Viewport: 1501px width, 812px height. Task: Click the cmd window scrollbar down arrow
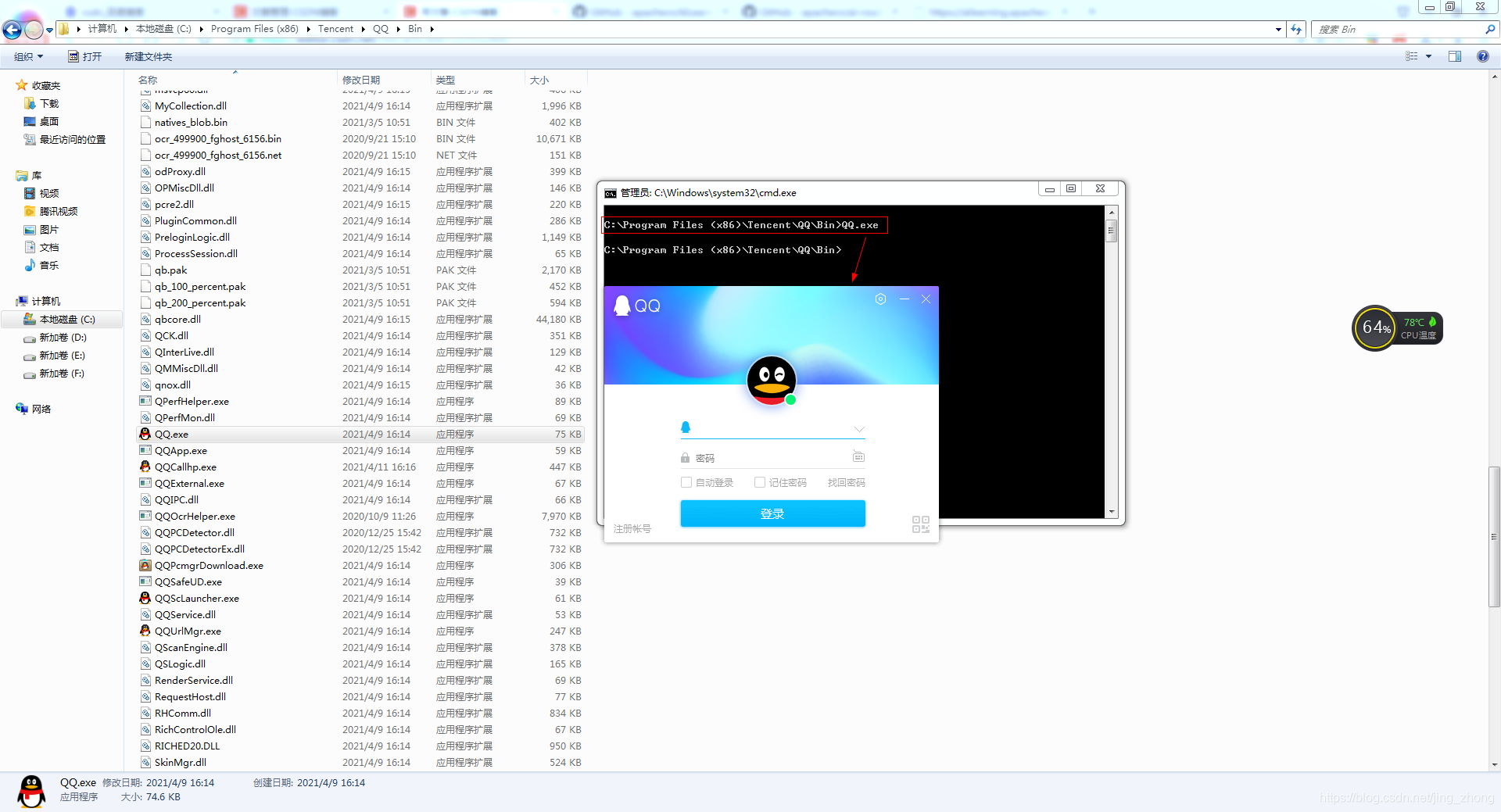pyautogui.click(x=1111, y=512)
